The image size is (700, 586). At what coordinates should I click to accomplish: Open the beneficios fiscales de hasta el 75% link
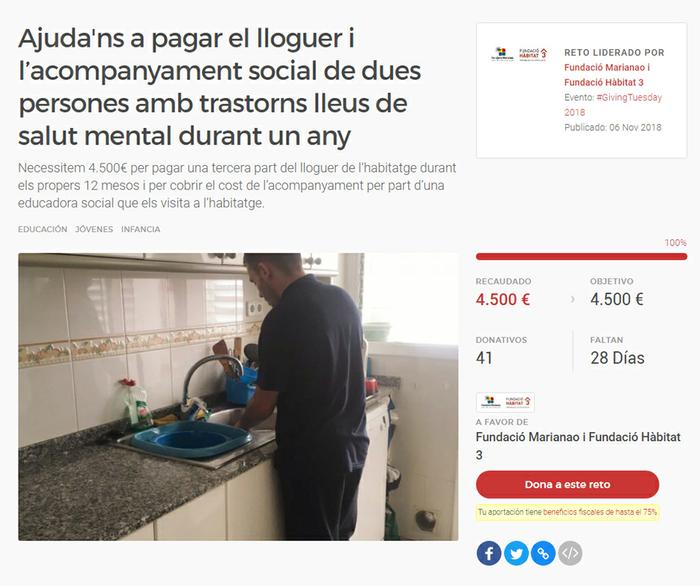click(x=600, y=512)
